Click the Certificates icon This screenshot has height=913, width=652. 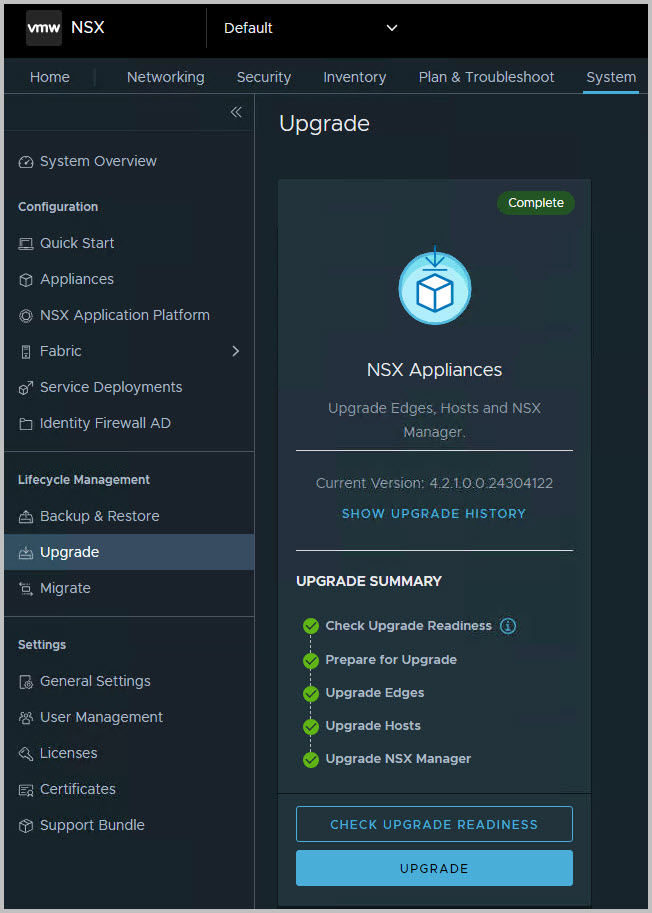click(26, 790)
